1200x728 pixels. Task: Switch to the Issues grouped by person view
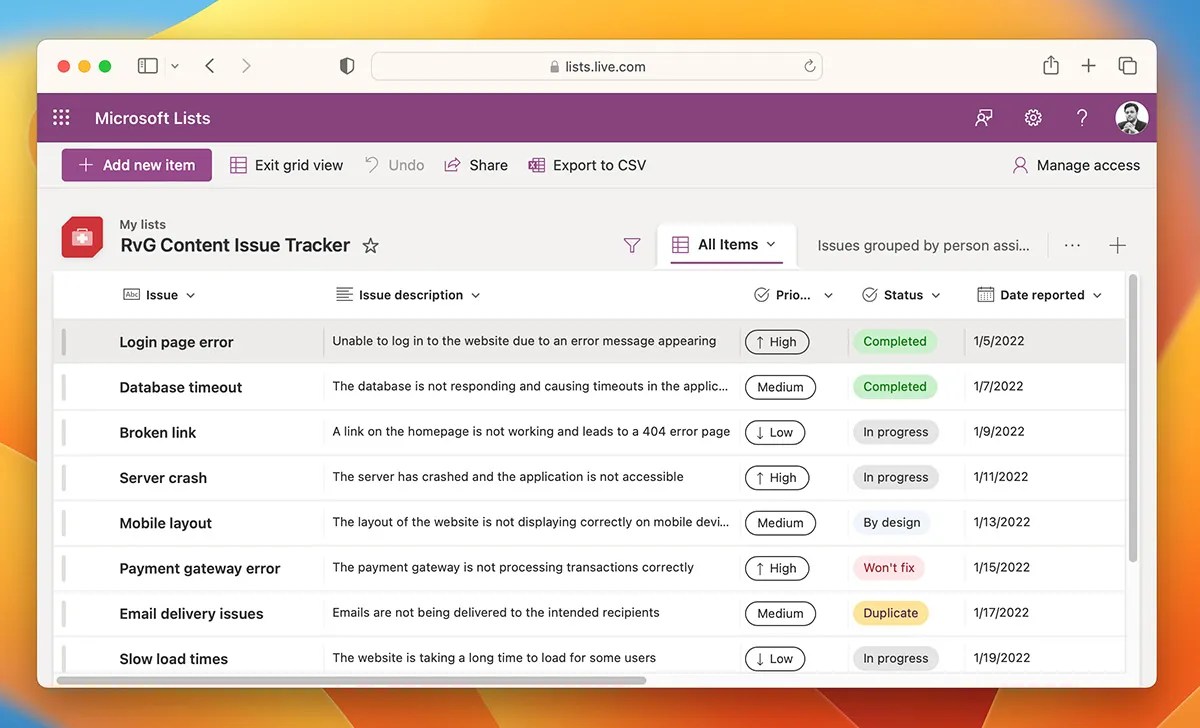[x=922, y=245]
